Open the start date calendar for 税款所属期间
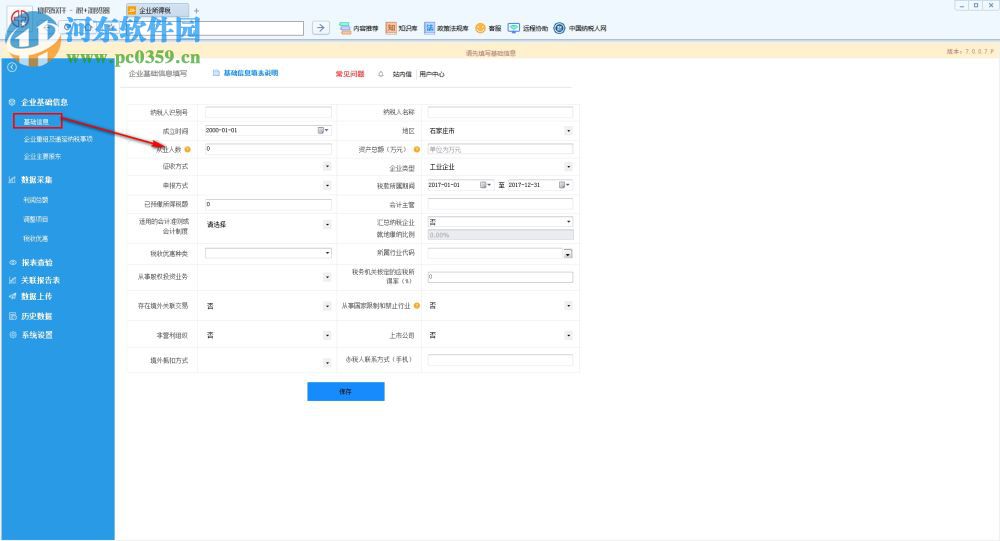The width and height of the screenshot is (1000, 541). coord(485,185)
